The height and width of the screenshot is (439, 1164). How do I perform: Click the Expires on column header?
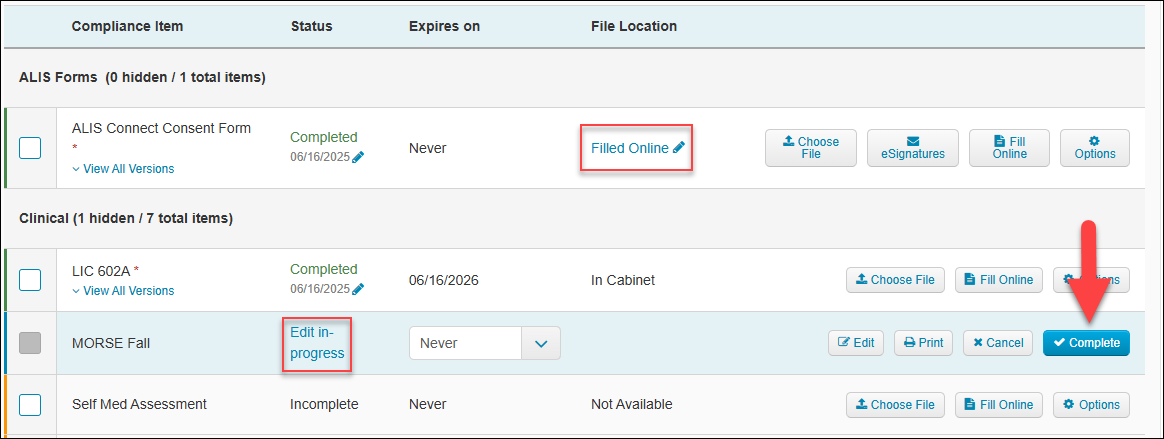tap(445, 26)
